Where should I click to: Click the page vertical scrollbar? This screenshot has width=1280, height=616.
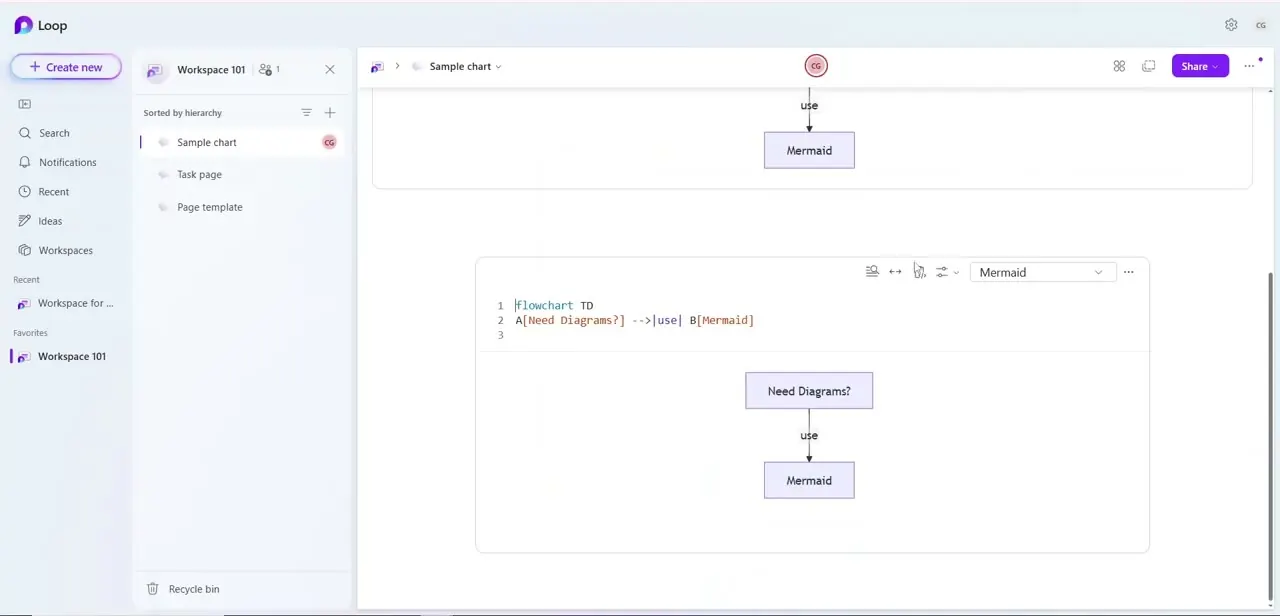click(x=1271, y=434)
